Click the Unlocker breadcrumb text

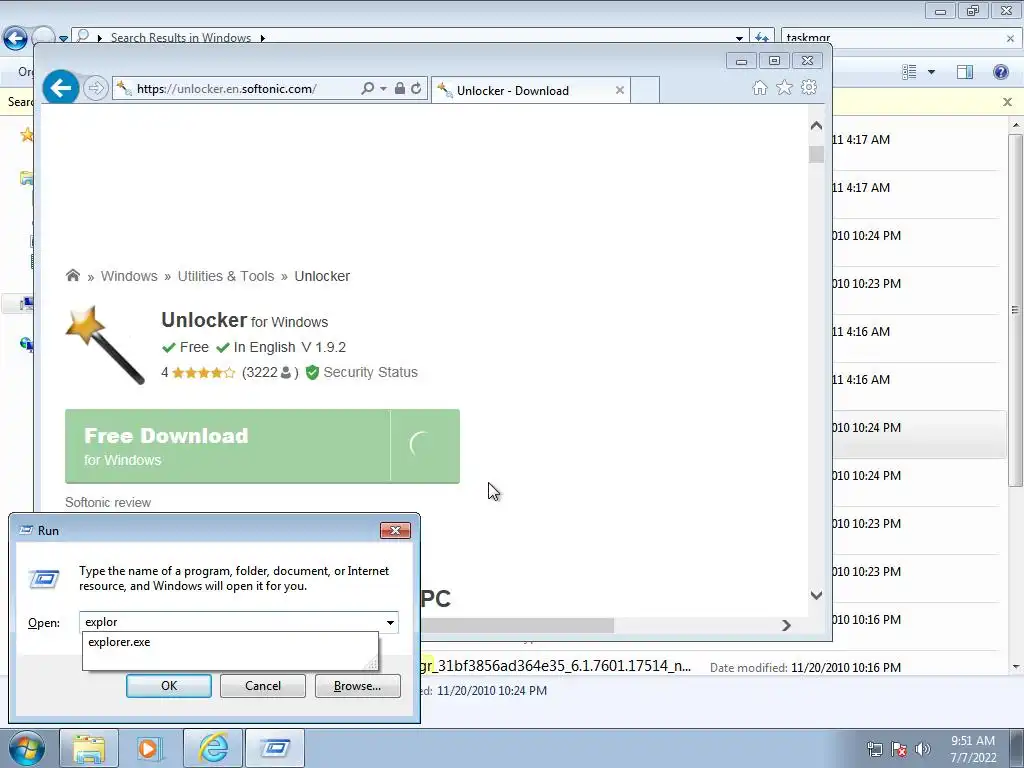click(x=322, y=276)
